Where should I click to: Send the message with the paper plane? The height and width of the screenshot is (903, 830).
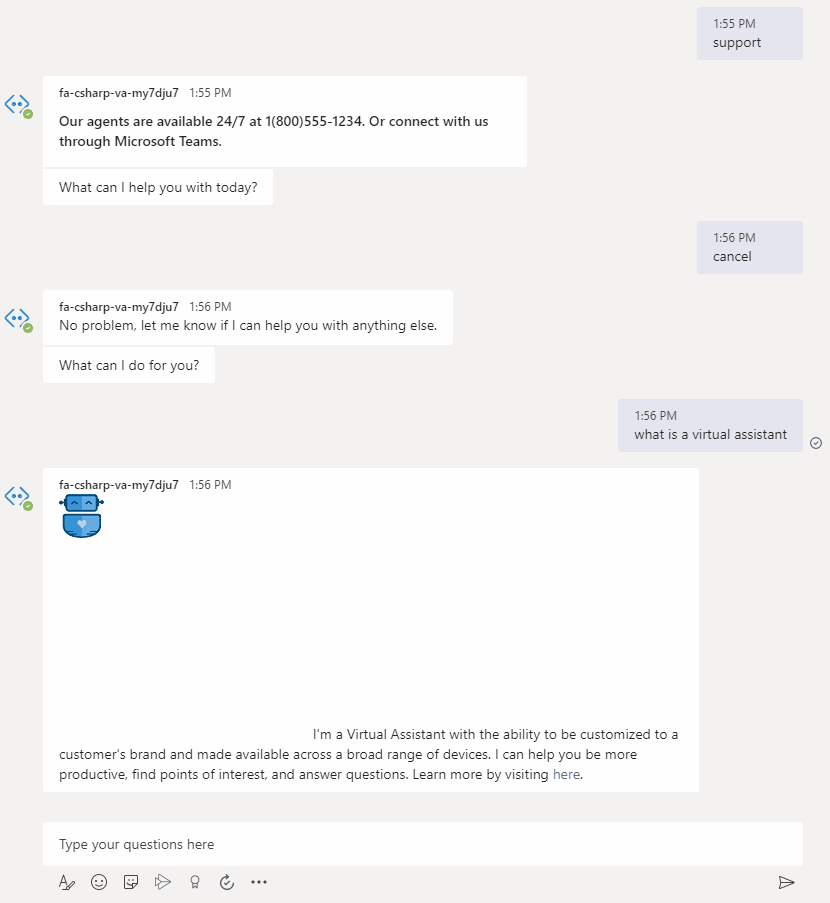(786, 882)
